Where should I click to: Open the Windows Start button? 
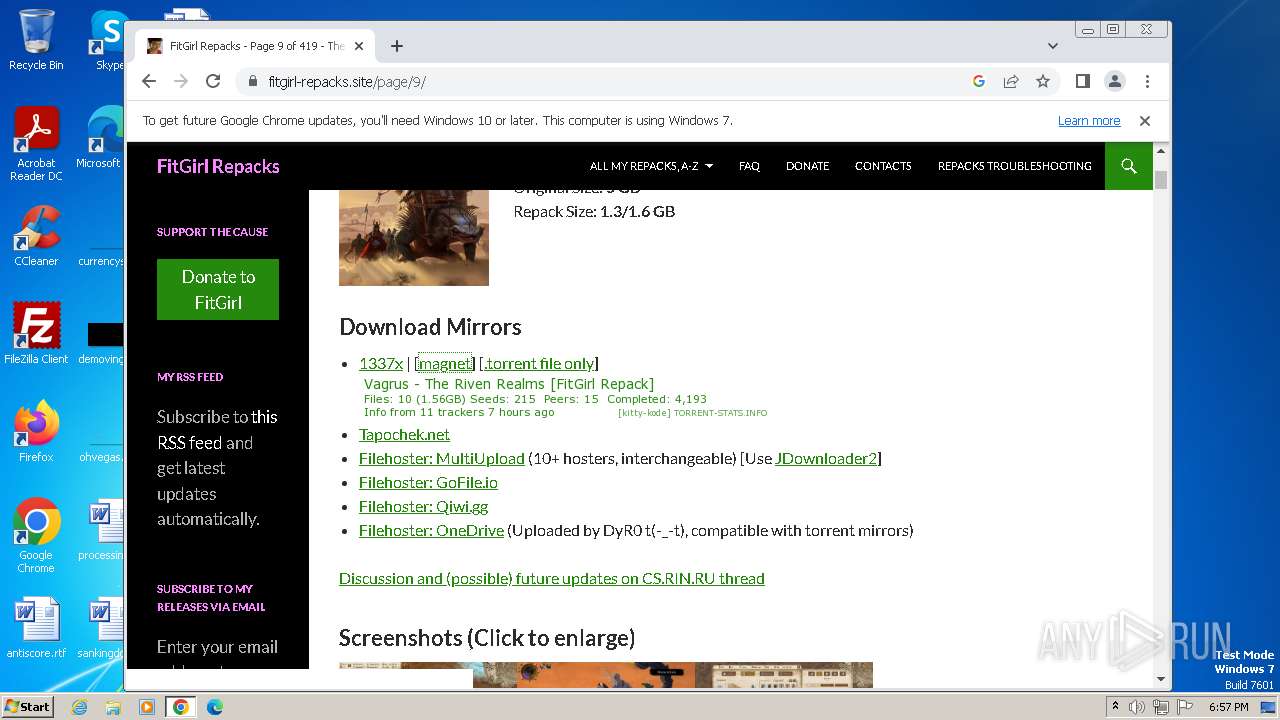click(x=27, y=706)
